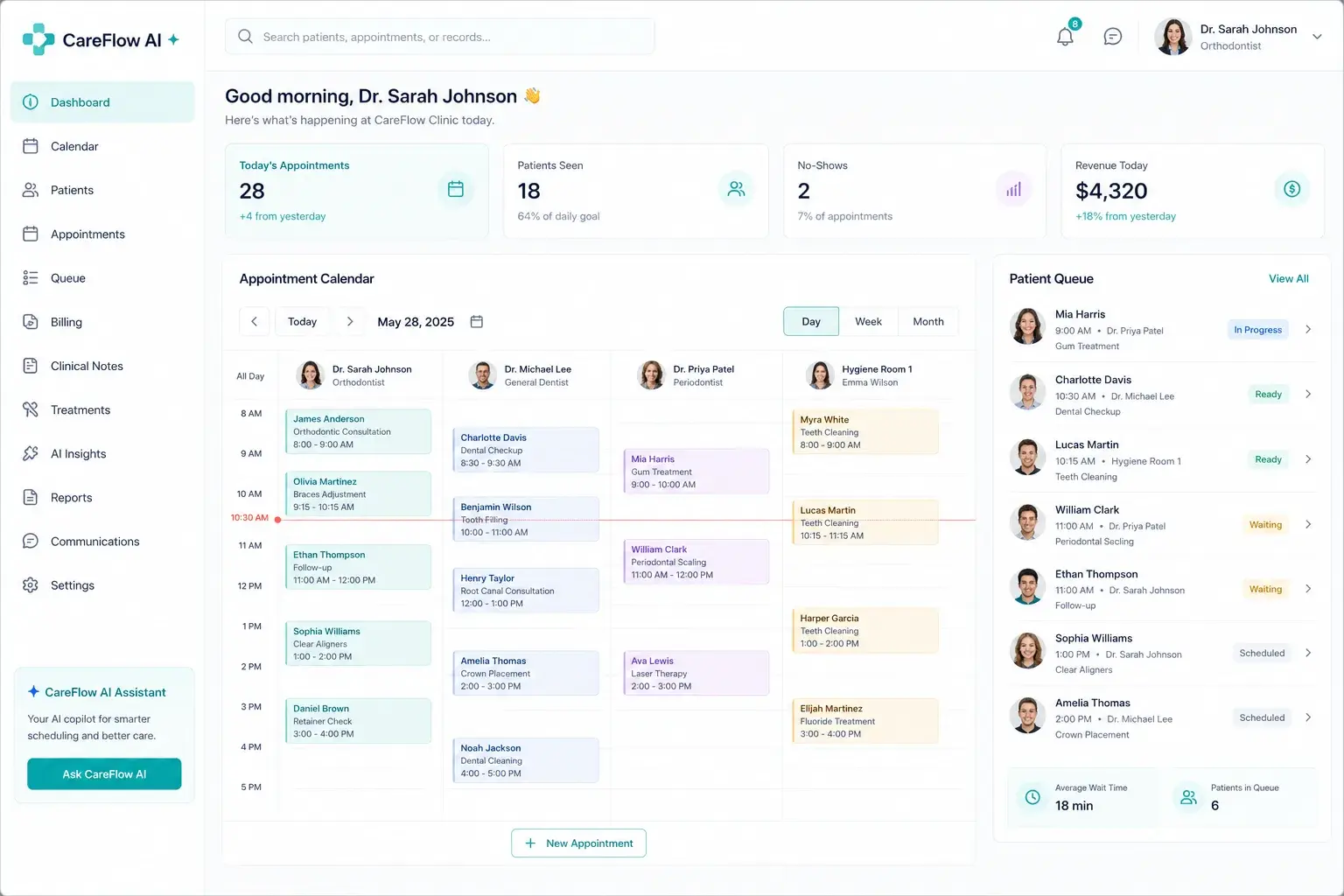Click the Patients in Queue people icon
The image size is (1344, 896).
1188,797
